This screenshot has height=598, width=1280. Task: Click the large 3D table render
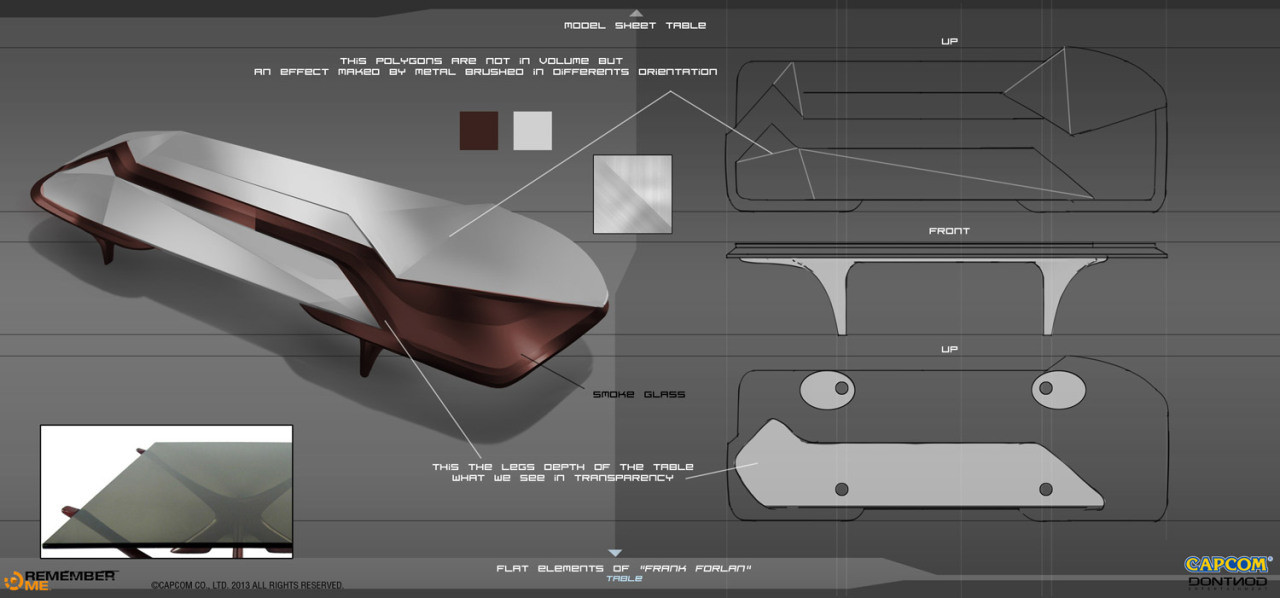point(318,260)
